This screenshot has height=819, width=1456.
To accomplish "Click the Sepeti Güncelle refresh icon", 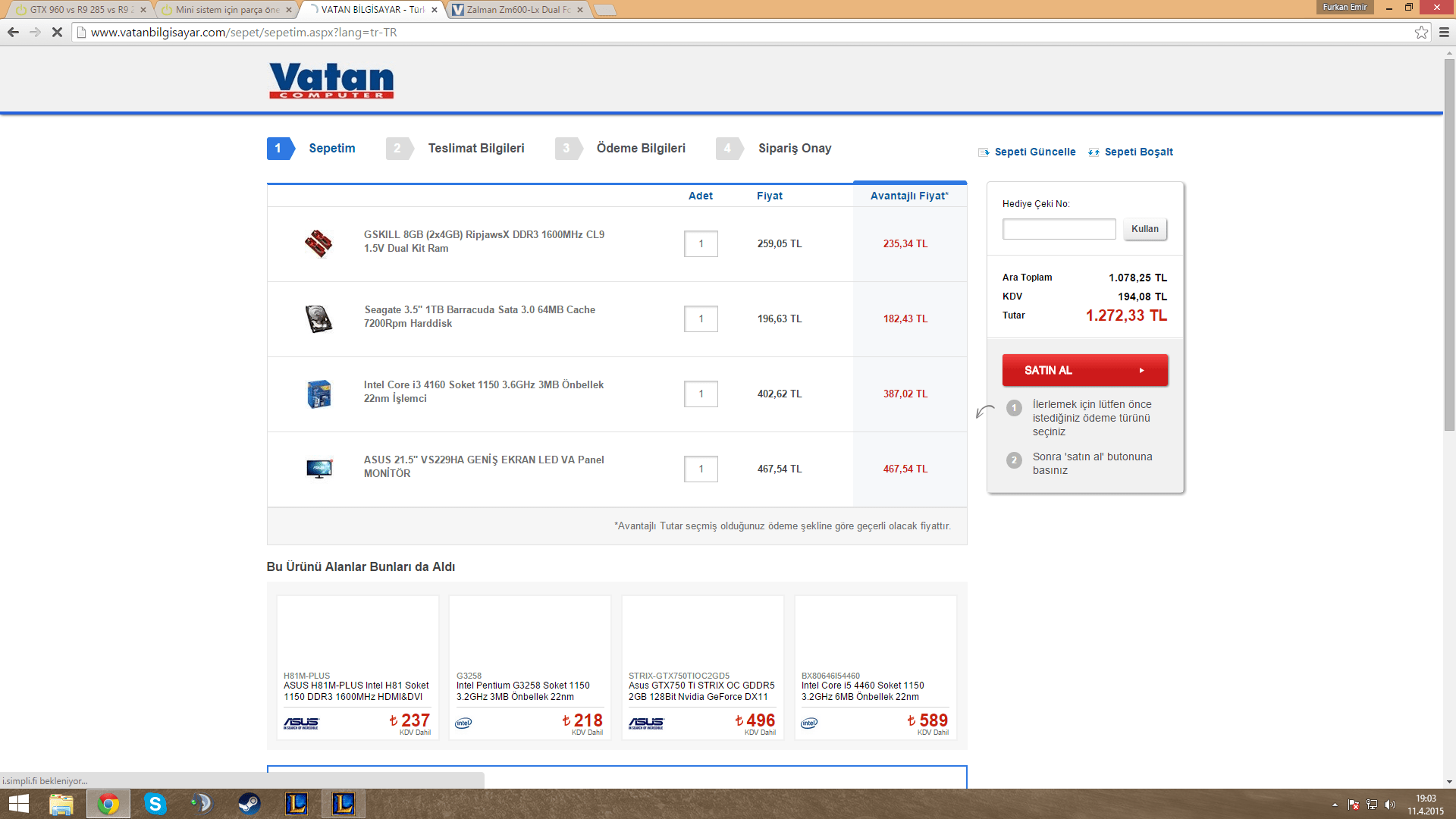I will pos(984,152).
